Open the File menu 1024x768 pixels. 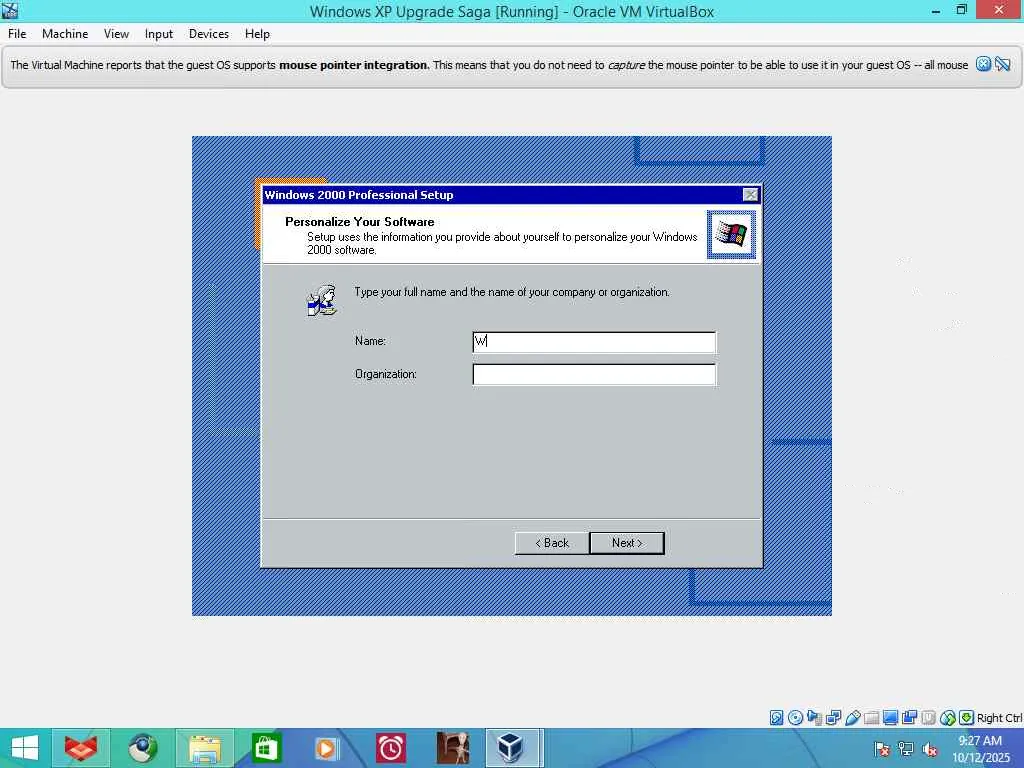tap(17, 34)
